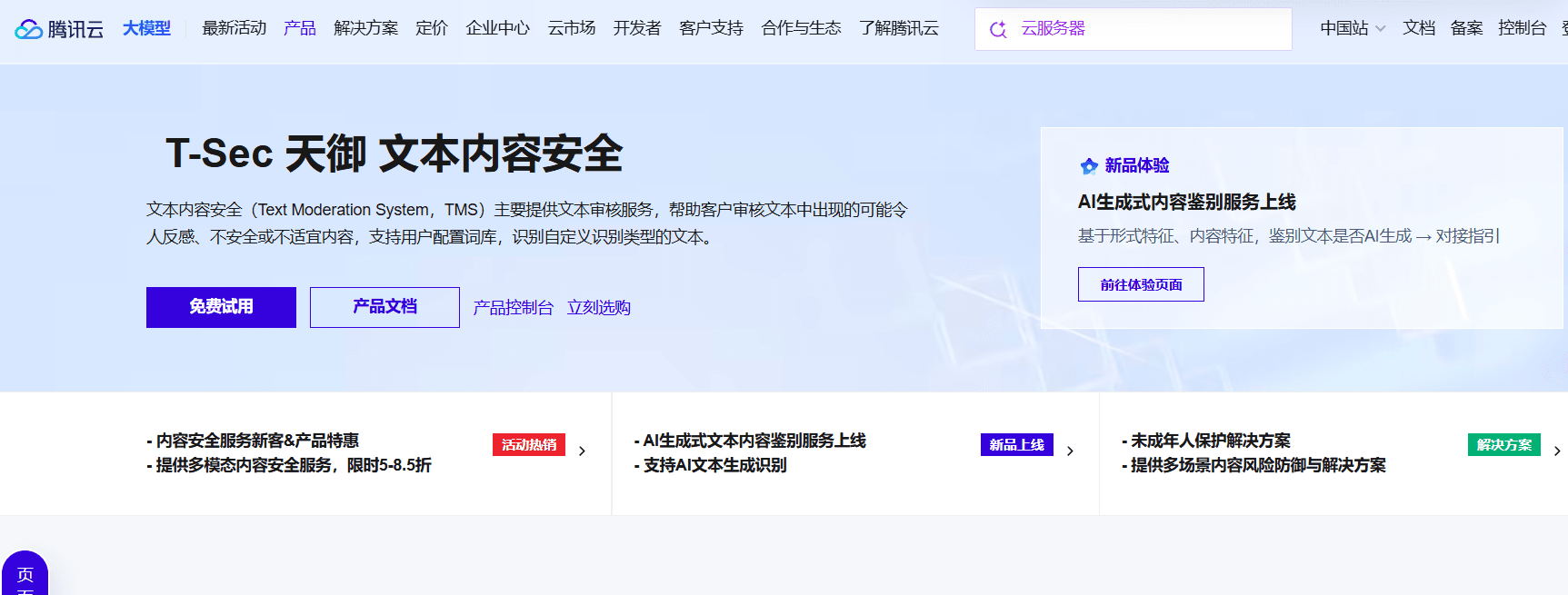Viewport: 1568px width, 595px height.
Task: Go to the 控制台 link
Action: coord(1523,28)
